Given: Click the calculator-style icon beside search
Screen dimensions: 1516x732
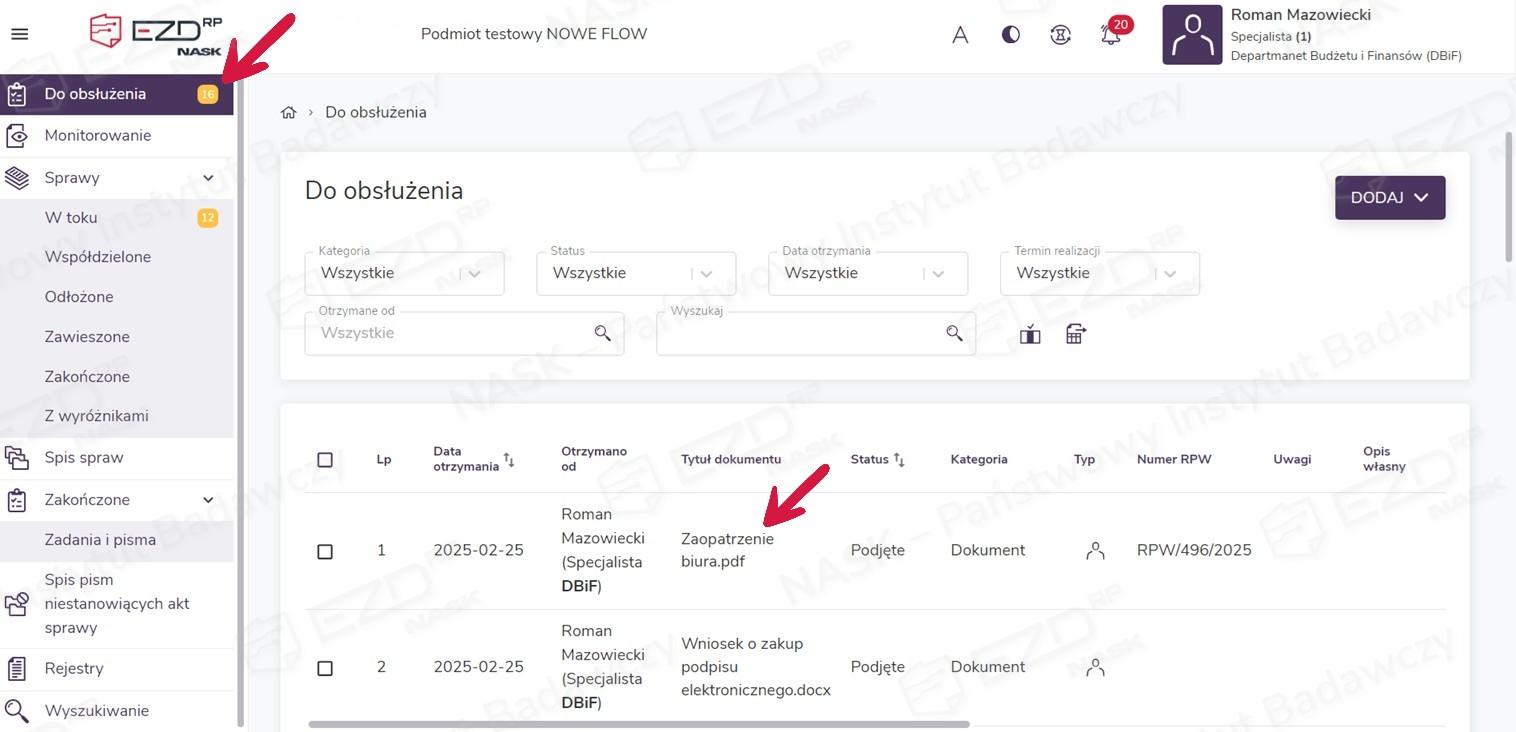Looking at the screenshot, I should (1075, 334).
